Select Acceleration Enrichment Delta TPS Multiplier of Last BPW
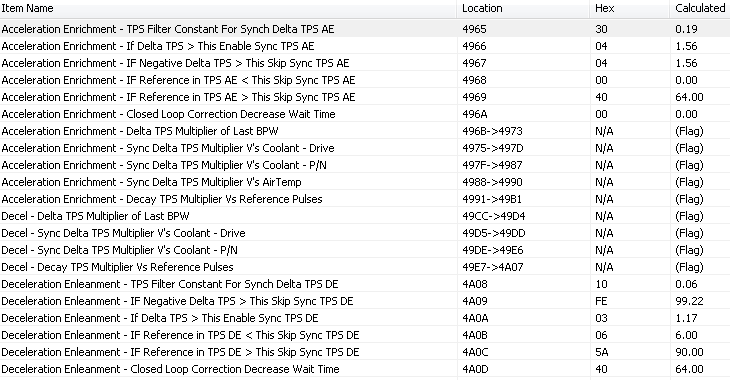The height and width of the screenshot is (380, 730). (365, 131)
